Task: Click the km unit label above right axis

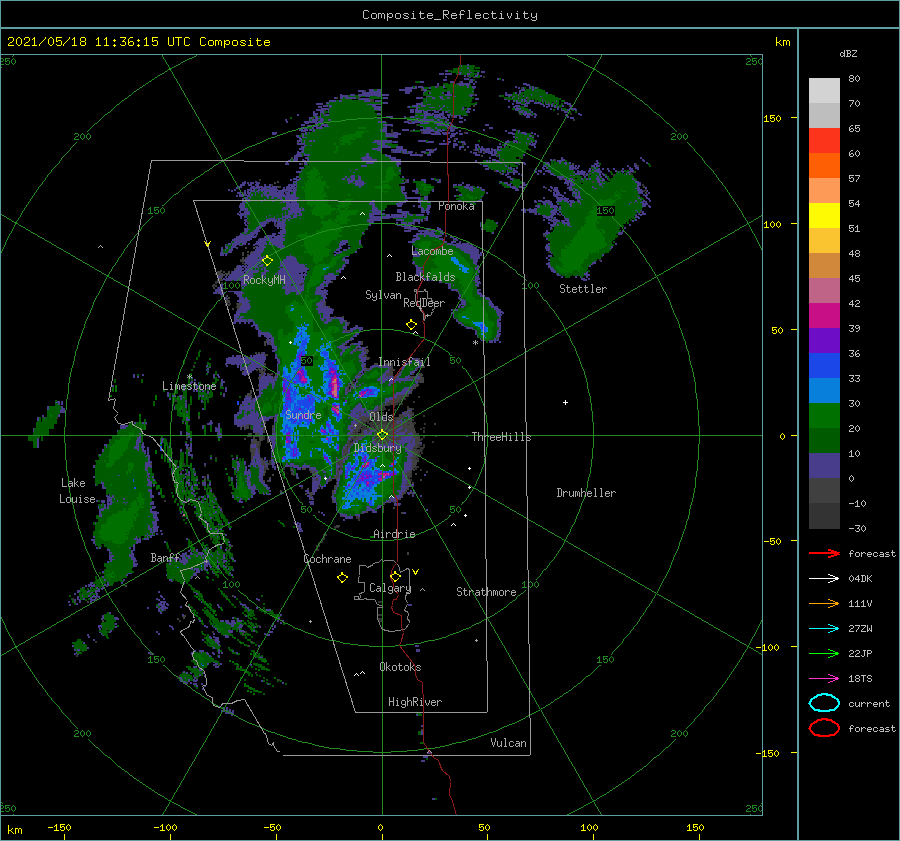Action: (x=782, y=42)
